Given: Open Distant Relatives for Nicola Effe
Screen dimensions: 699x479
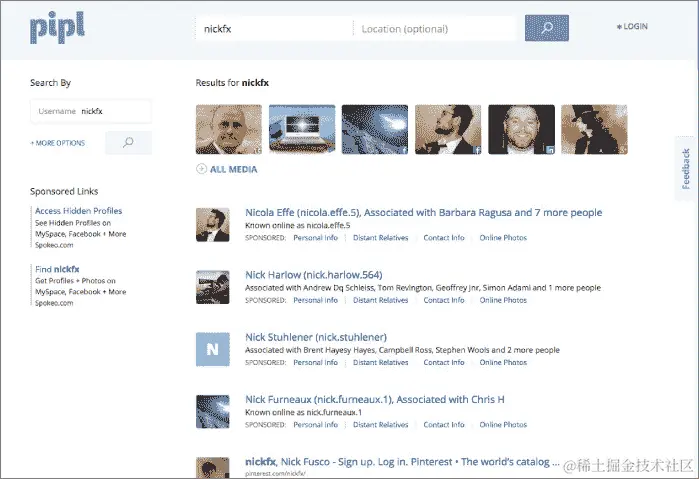Looking at the screenshot, I should pyautogui.click(x=381, y=238).
